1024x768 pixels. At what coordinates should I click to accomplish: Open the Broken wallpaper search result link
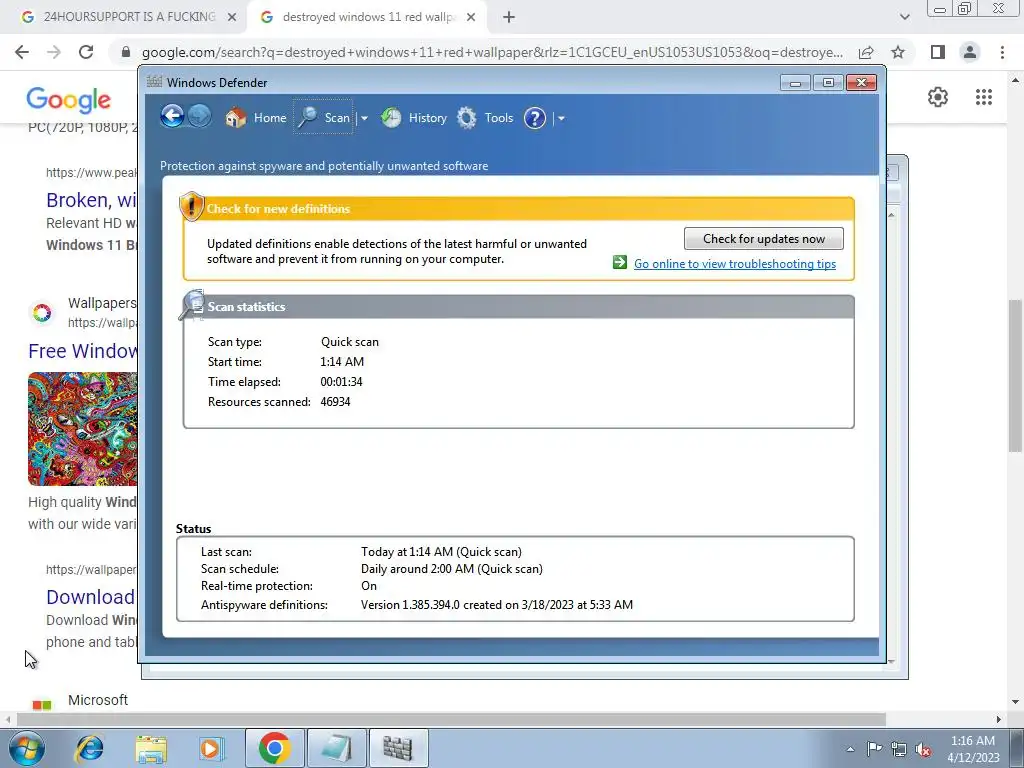[x=91, y=200]
